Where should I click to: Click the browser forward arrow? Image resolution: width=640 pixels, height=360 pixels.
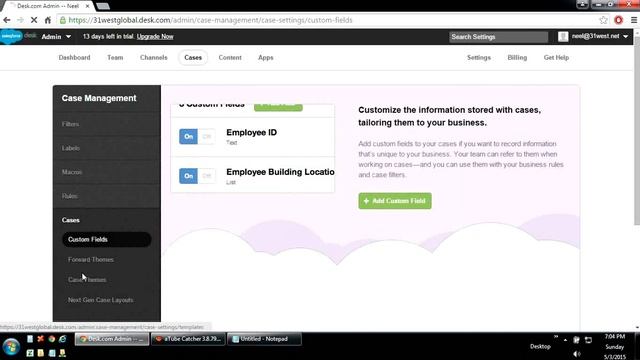20,20
